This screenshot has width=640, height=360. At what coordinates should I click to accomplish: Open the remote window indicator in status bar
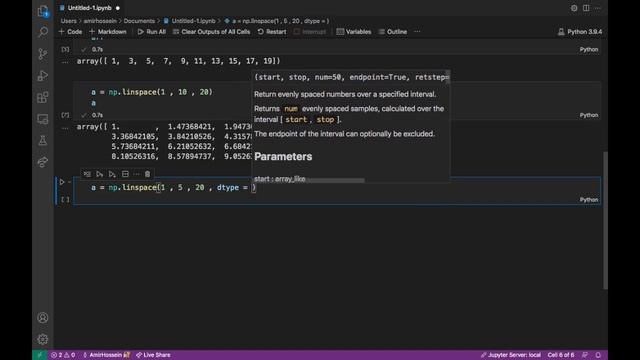click(40, 355)
